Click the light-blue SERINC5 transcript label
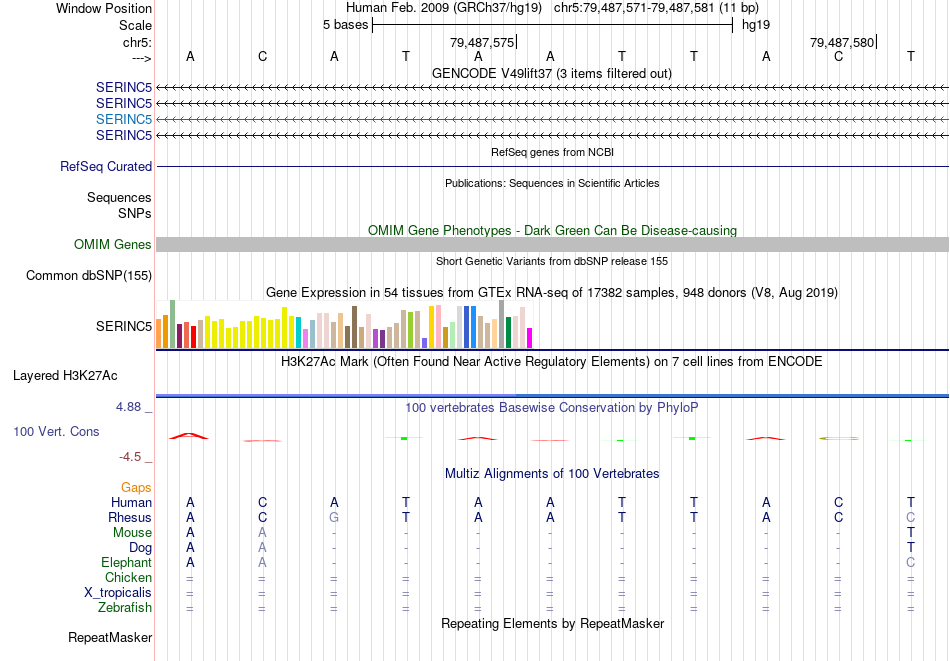Viewport: 950px width, 661px height. pyautogui.click(x=124, y=119)
